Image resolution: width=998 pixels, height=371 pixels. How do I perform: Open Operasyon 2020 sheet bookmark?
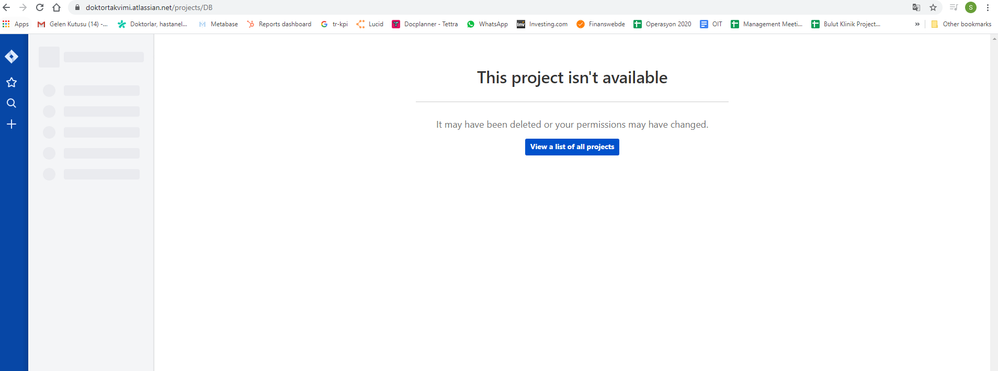pos(663,24)
